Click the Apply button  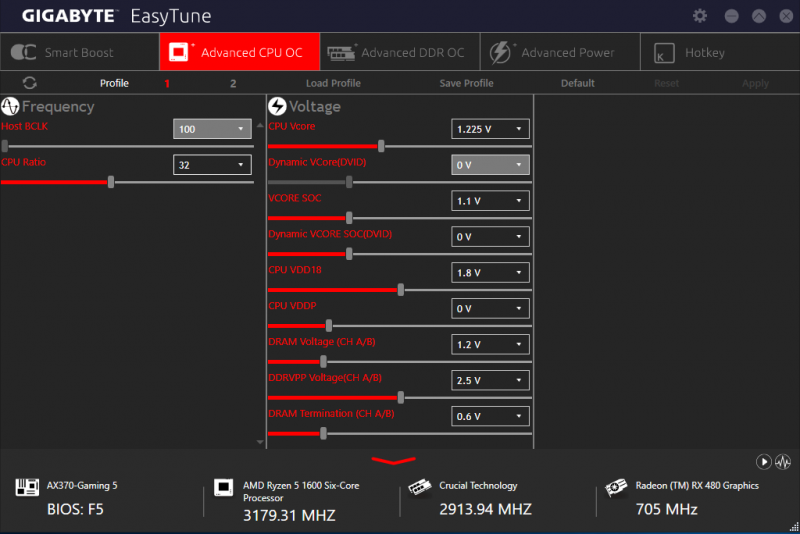tap(755, 83)
